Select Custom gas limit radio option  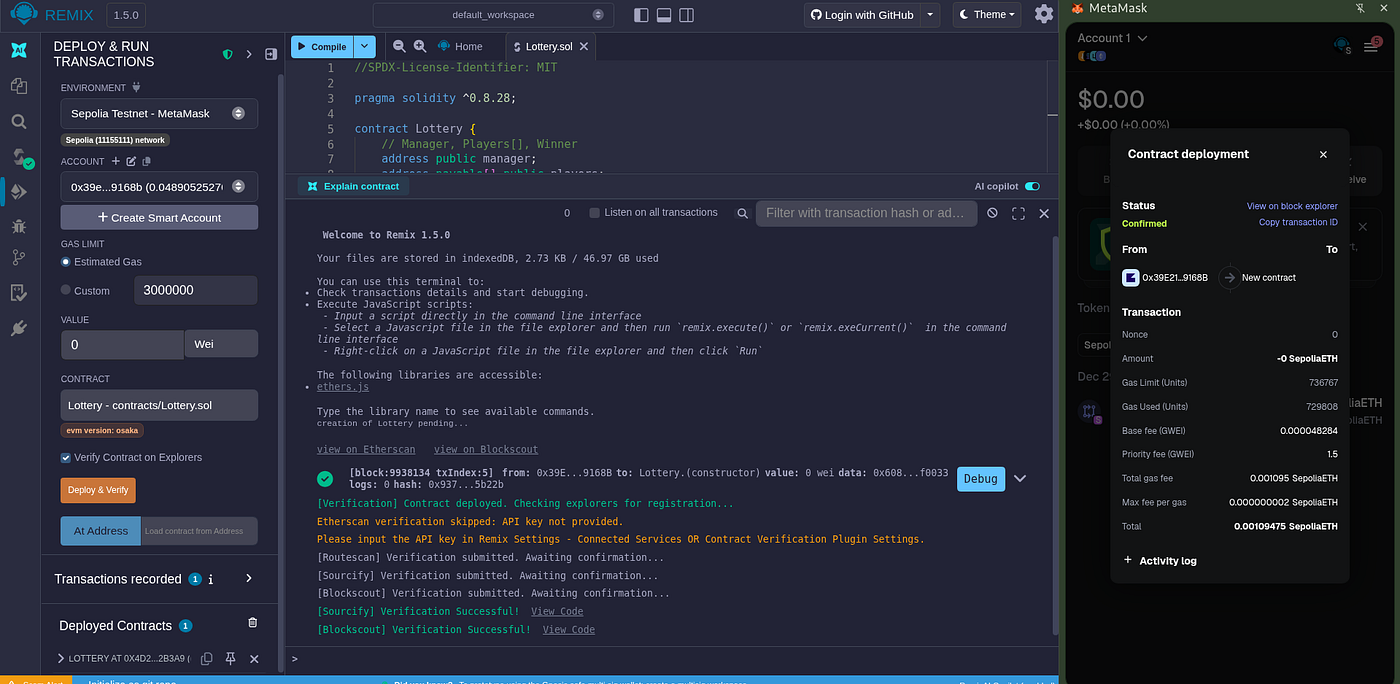pos(66,290)
